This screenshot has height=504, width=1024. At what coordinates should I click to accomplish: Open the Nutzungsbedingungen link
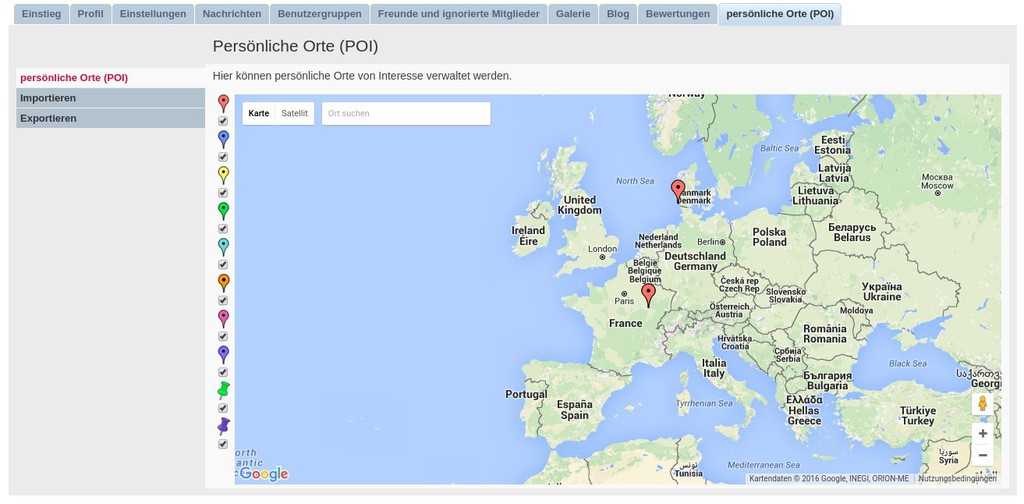coord(957,479)
